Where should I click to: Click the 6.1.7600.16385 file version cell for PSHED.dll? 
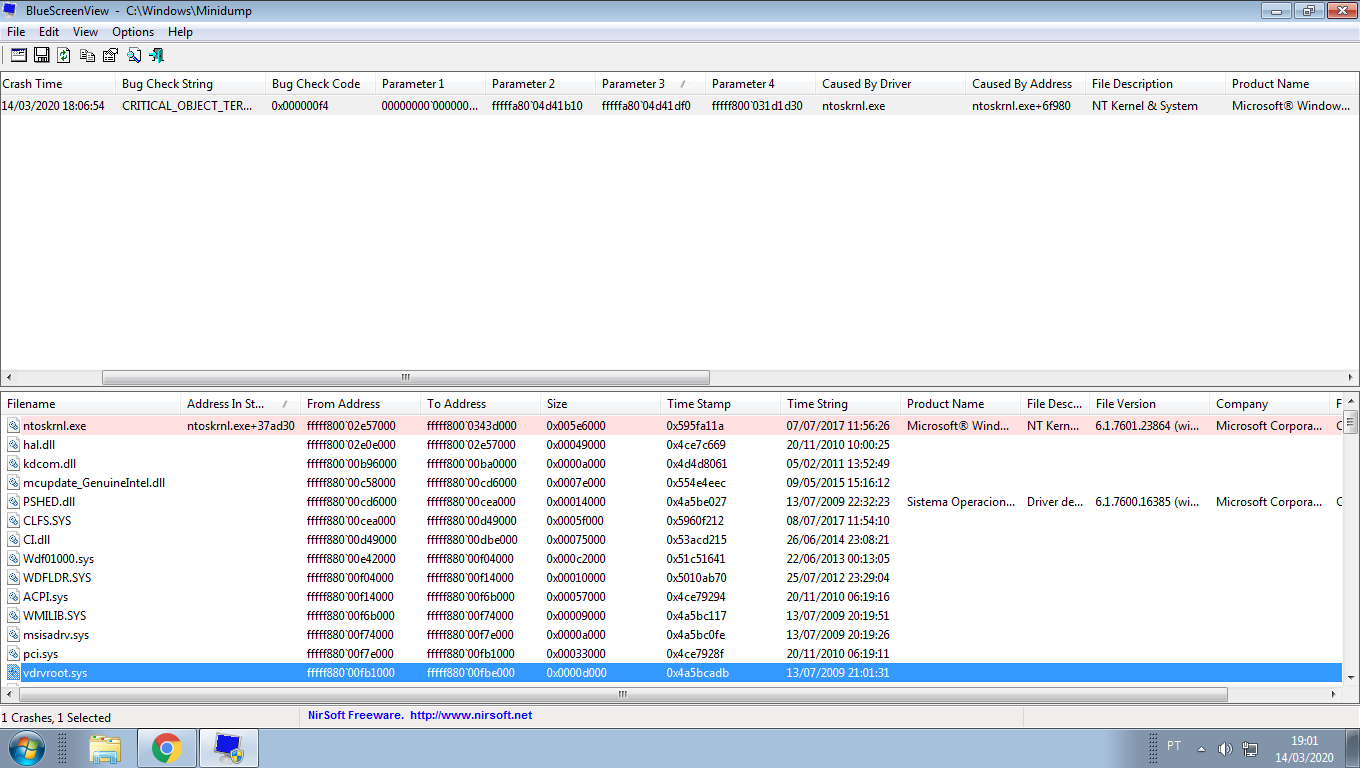click(x=1147, y=502)
